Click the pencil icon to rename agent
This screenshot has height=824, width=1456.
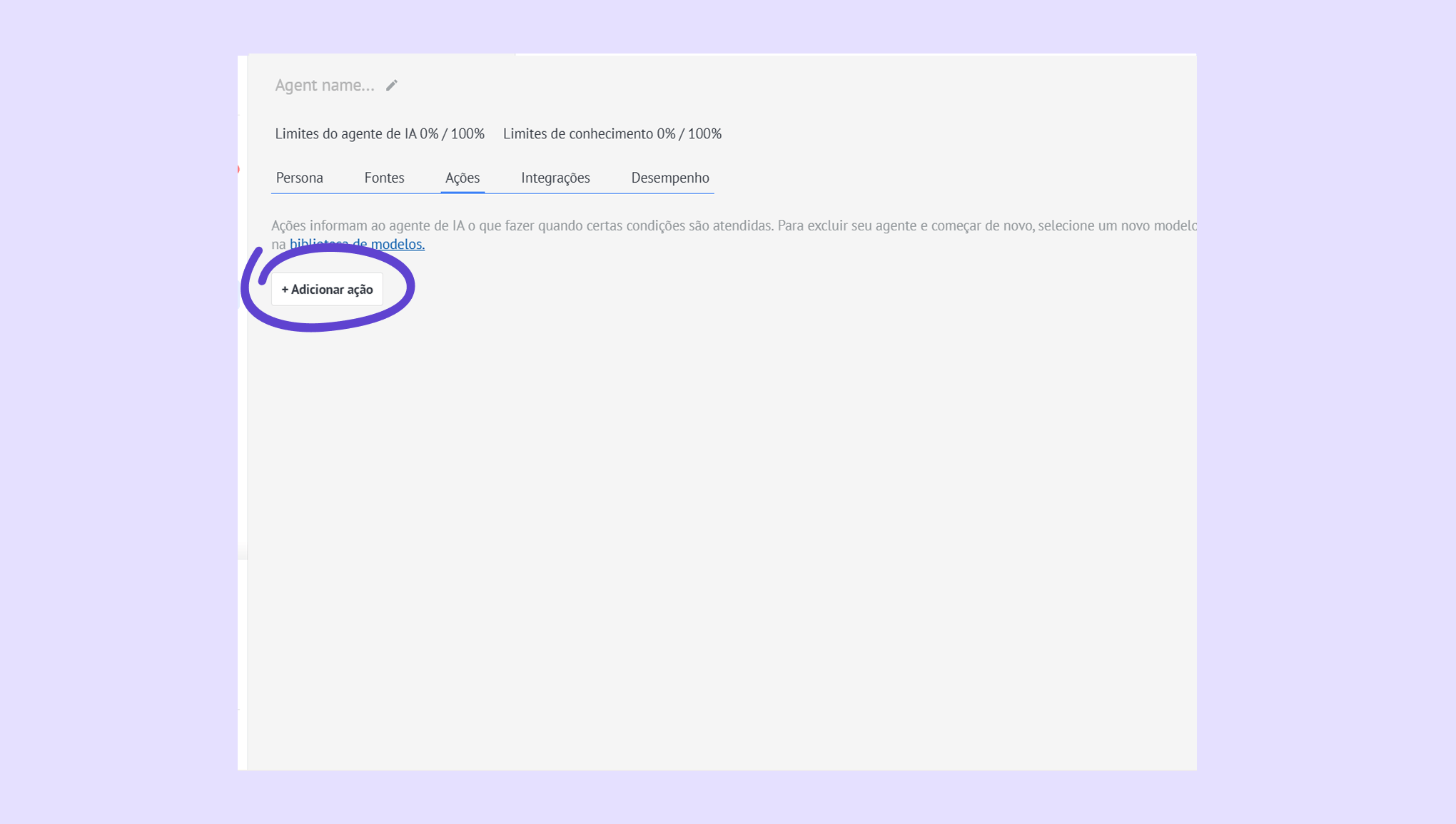(391, 86)
